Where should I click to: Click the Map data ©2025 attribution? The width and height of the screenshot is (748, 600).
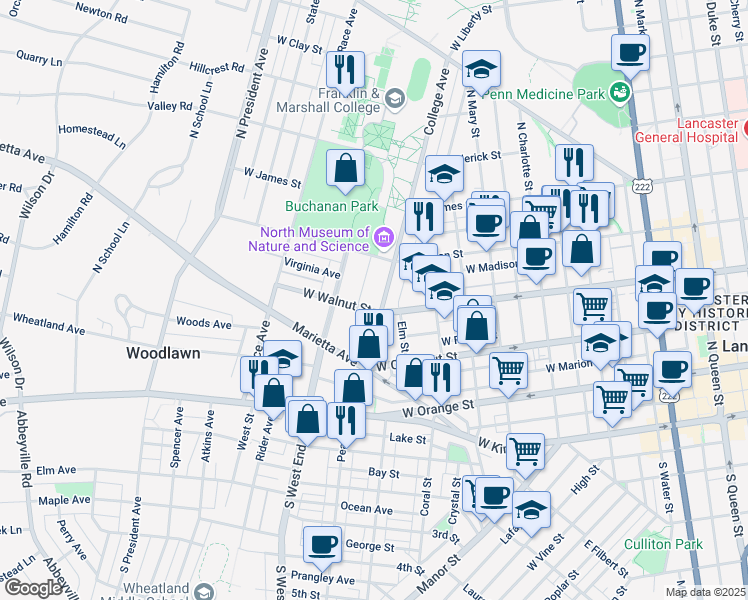coord(706,592)
